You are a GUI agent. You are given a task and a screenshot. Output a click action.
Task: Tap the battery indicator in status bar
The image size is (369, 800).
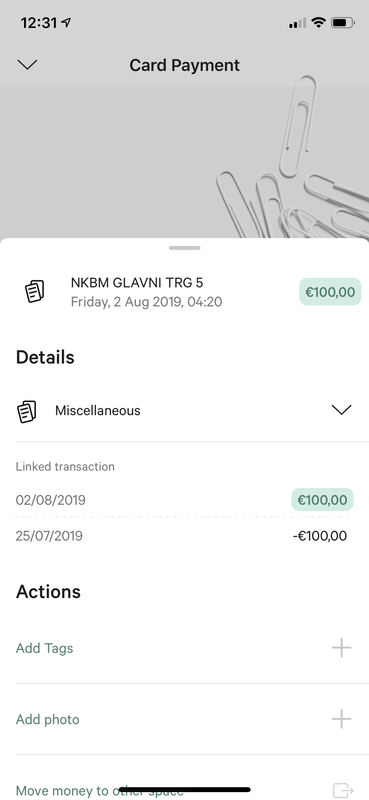342,22
